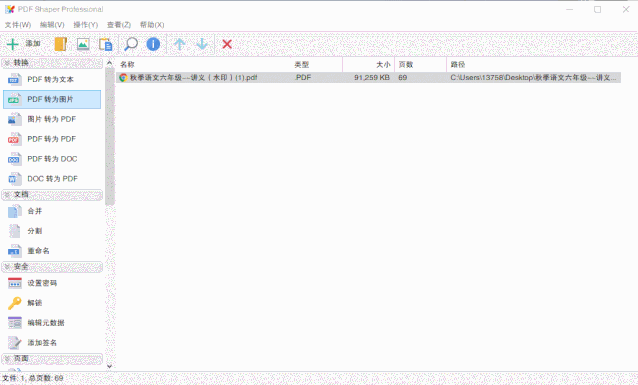The image size is (638, 385).
Task: Click the PDF 转为文本 icon
Action: (x=14, y=79)
